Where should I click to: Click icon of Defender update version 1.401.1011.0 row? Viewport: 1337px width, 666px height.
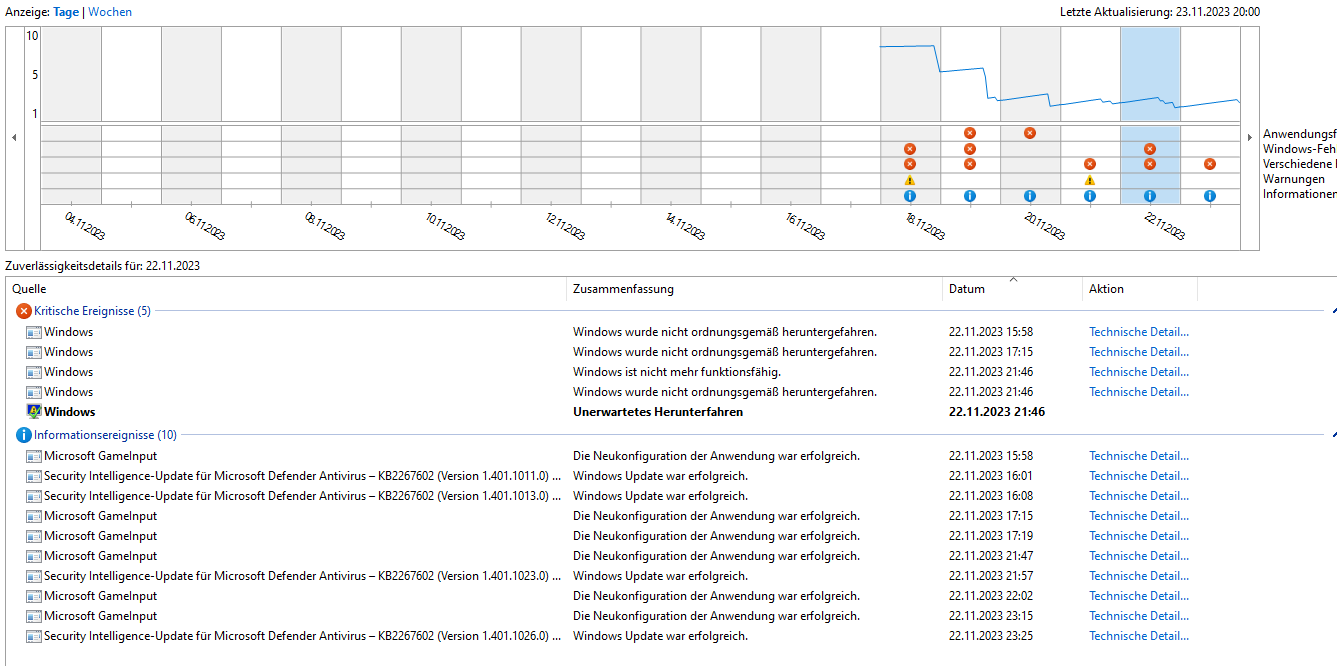click(34, 476)
